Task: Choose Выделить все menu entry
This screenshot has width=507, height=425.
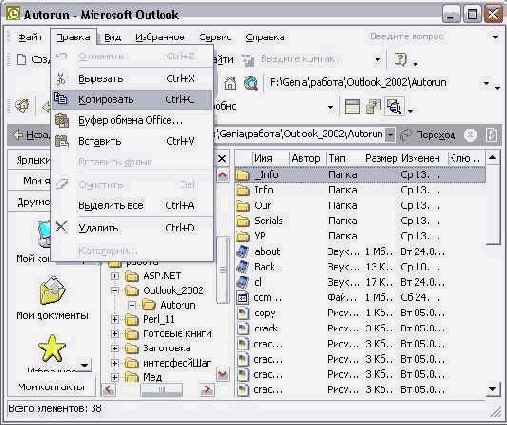Action: coord(132,205)
